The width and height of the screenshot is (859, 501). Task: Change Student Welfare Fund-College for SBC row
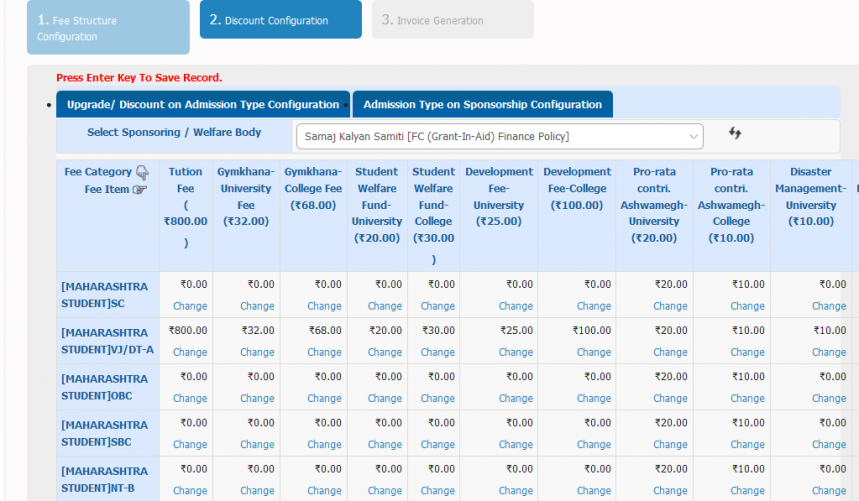[438, 445]
